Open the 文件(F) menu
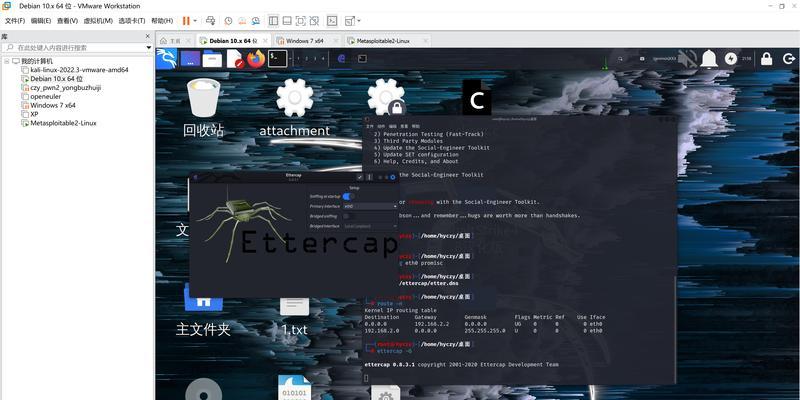The height and width of the screenshot is (400, 800). pyautogui.click(x=14, y=21)
